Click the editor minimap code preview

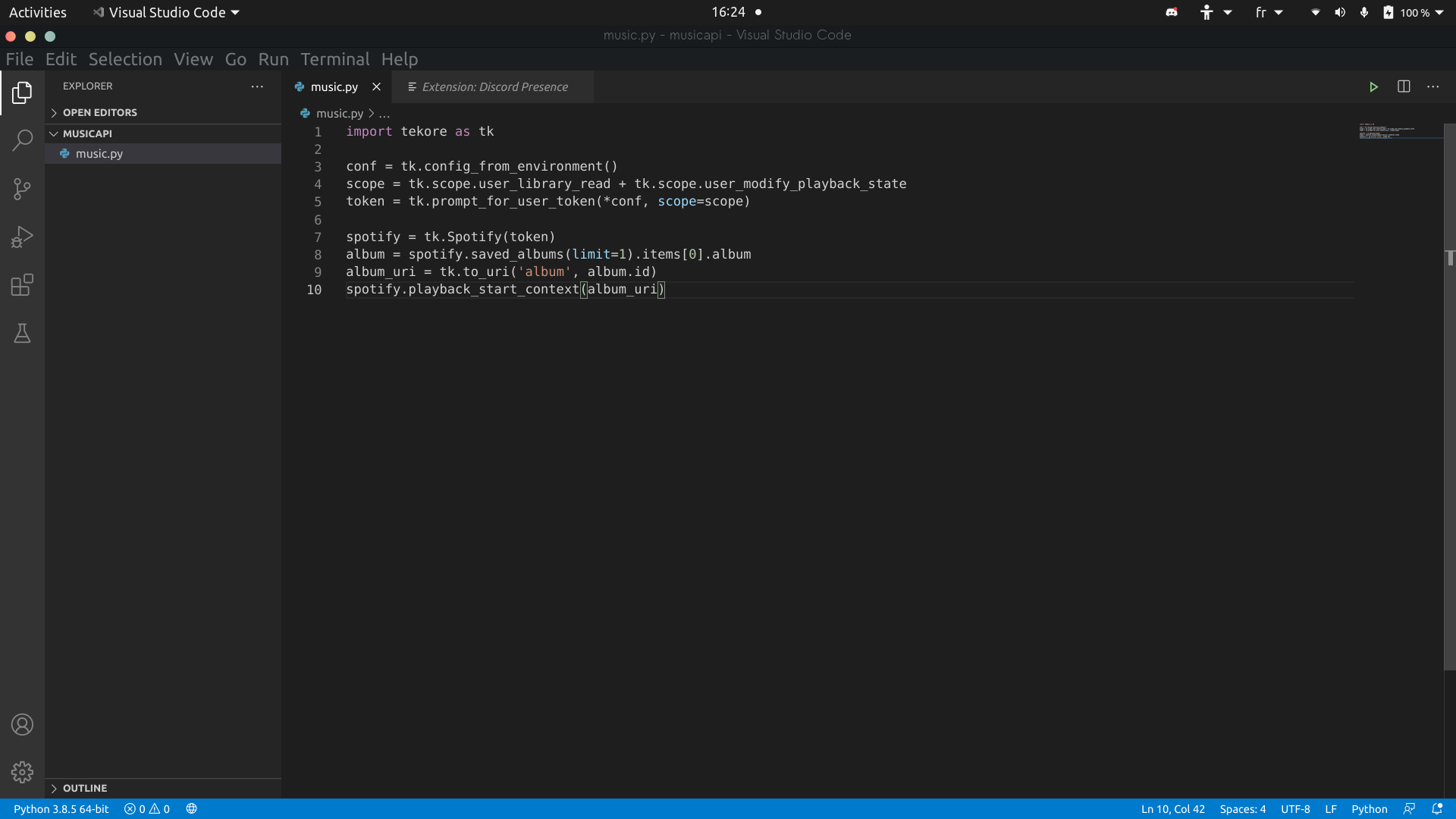(x=1388, y=132)
